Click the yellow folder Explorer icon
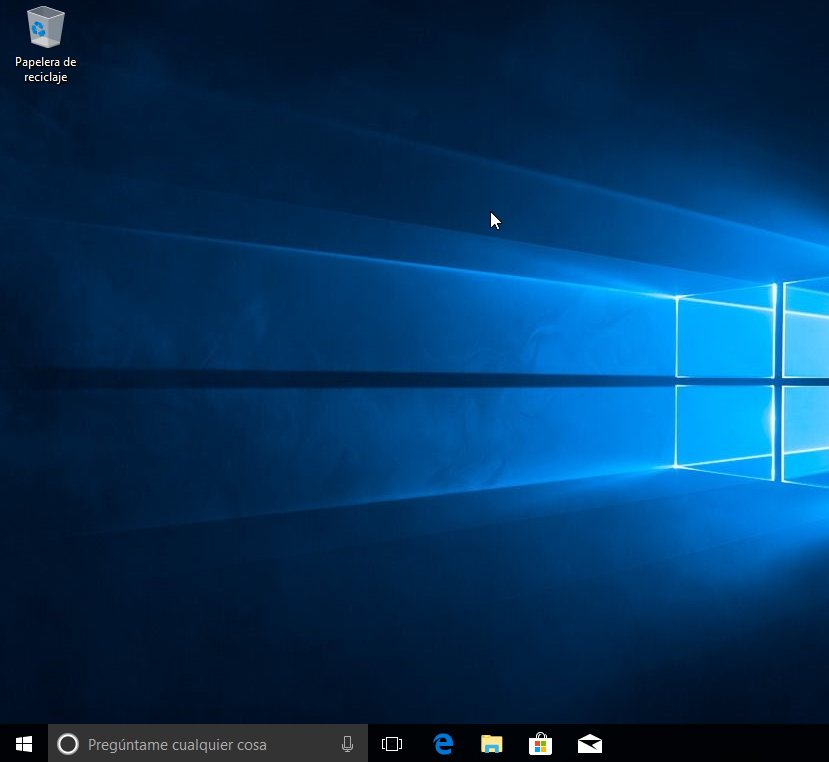829x762 pixels. pyautogui.click(x=492, y=744)
